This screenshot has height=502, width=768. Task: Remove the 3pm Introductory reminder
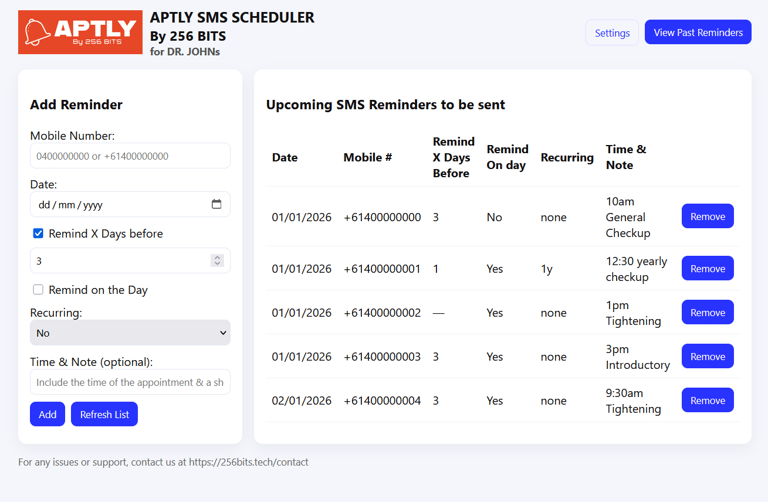(x=707, y=357)
